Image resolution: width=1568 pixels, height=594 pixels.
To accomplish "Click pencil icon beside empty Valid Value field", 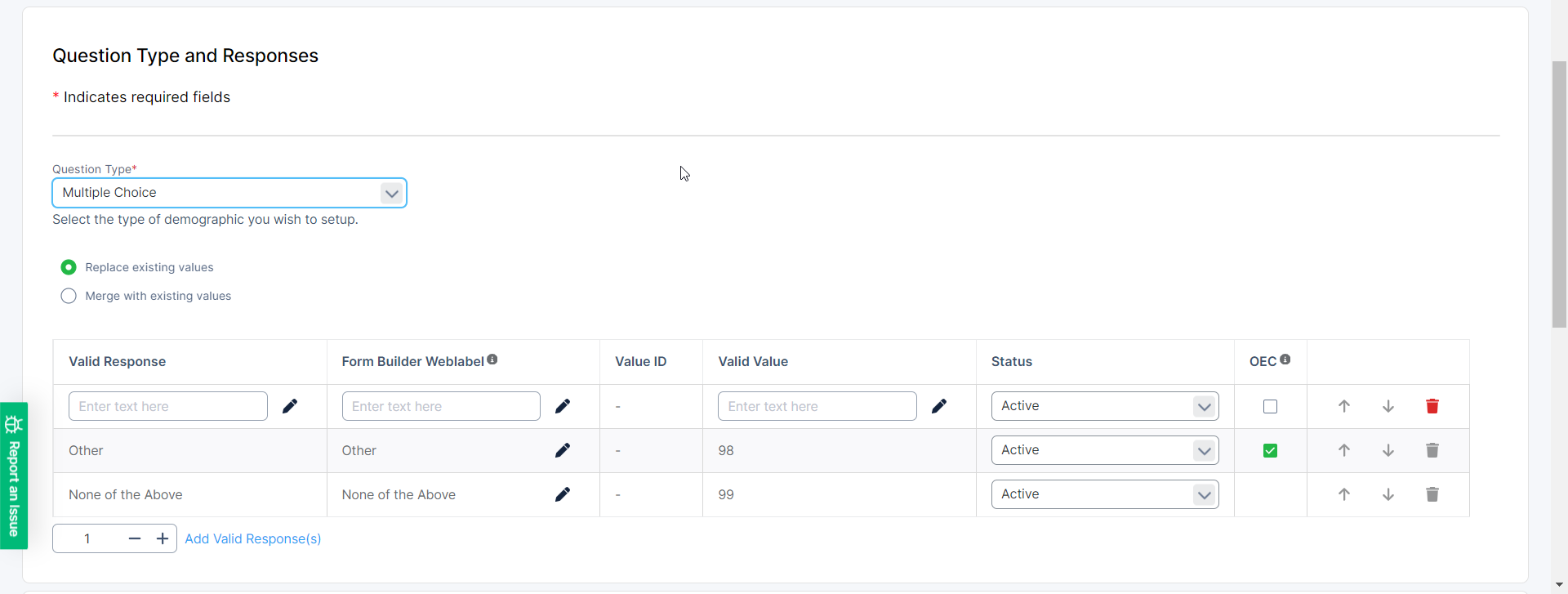I will [x=938, y=406].
